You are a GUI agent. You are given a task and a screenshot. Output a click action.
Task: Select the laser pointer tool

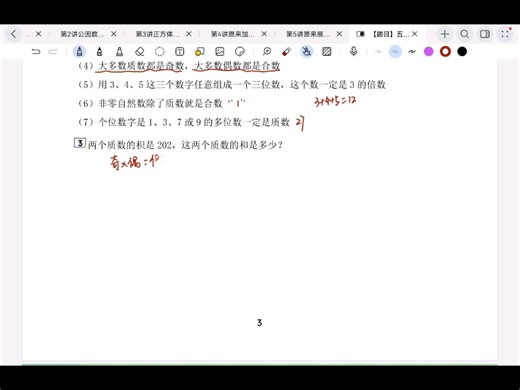click(287, 52)
